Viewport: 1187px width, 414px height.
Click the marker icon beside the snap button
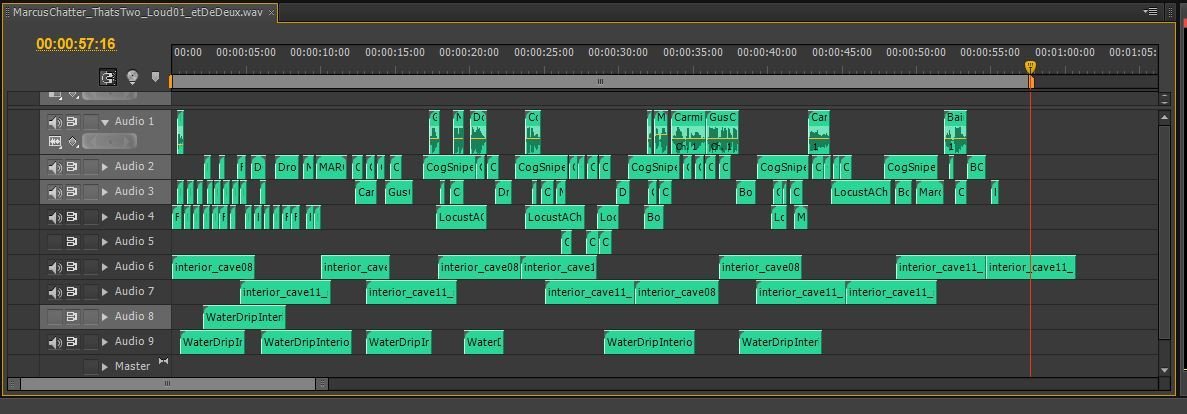tap(155, 77)
